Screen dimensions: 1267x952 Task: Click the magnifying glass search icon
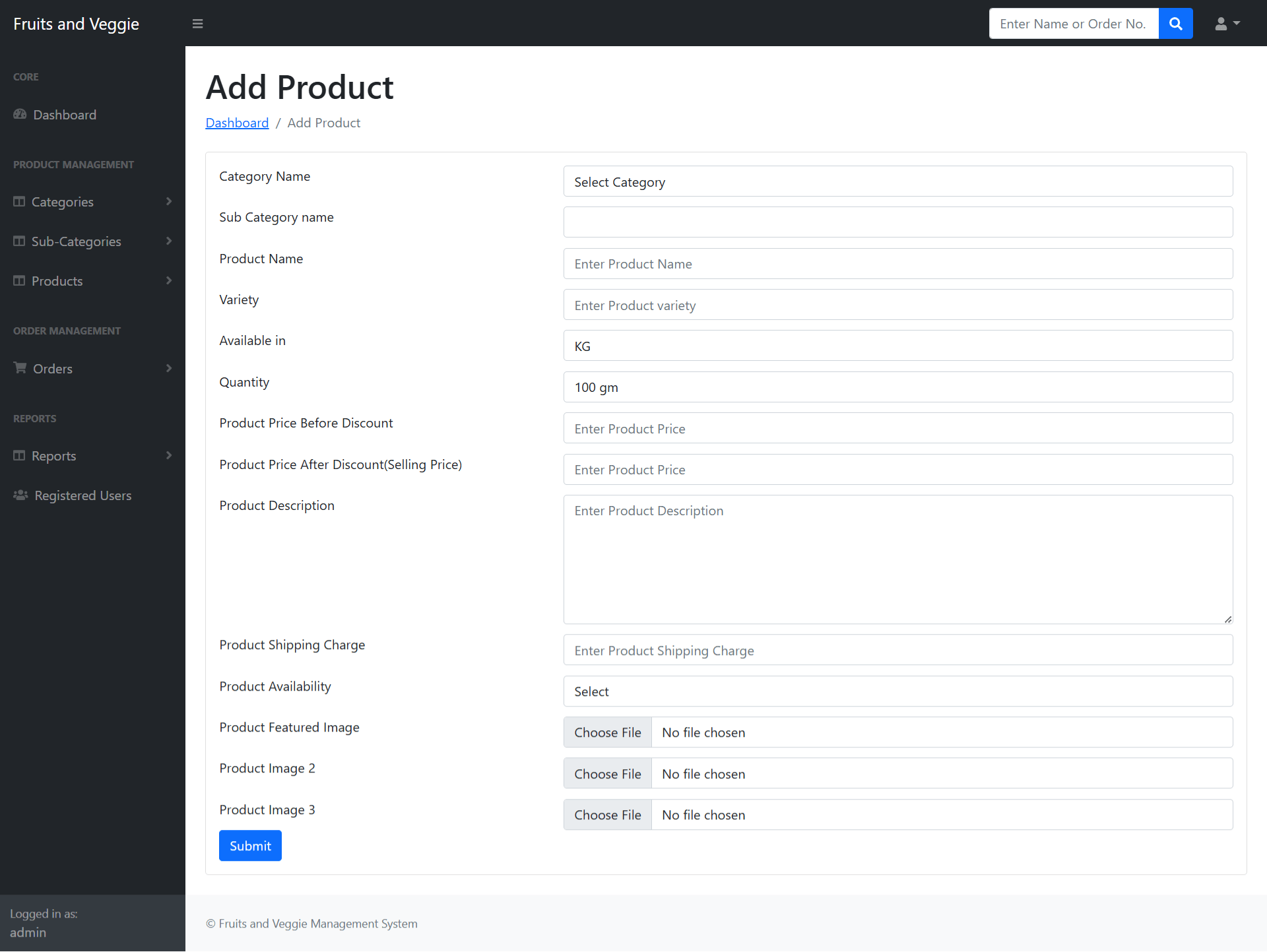click(x=1175, y=23)
